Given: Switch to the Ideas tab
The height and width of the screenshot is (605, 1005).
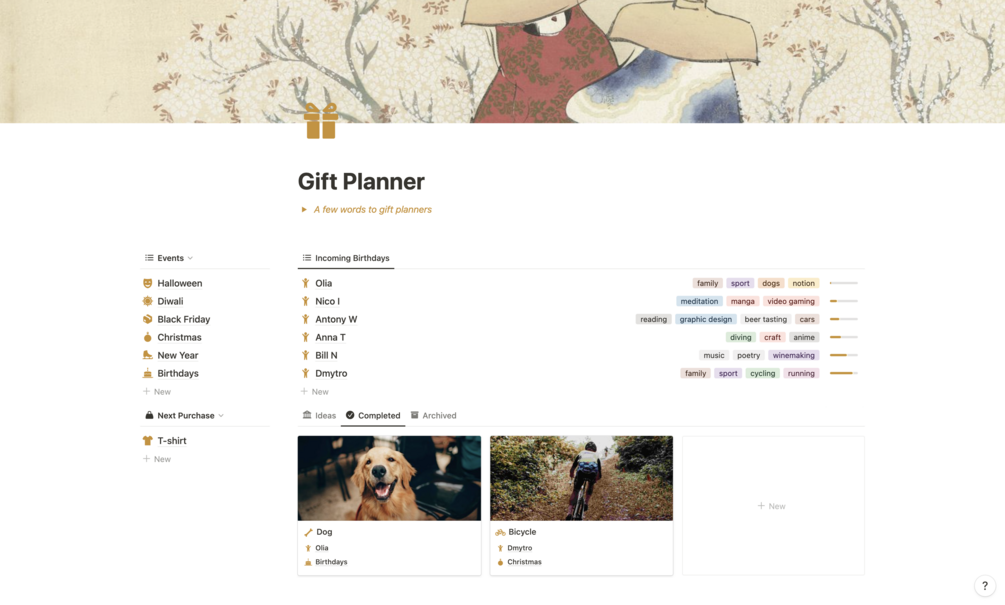Looking at the screenshot, I should pos(319,415).
